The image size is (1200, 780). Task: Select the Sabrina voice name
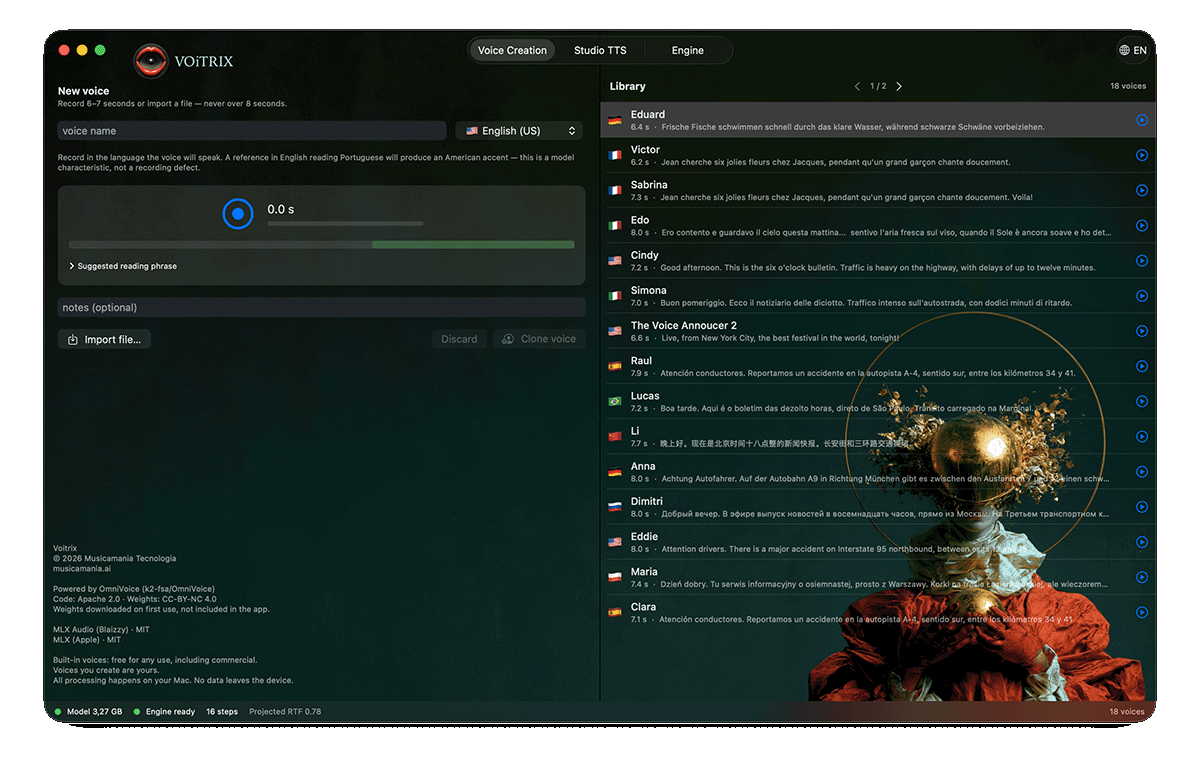point(649,185)
